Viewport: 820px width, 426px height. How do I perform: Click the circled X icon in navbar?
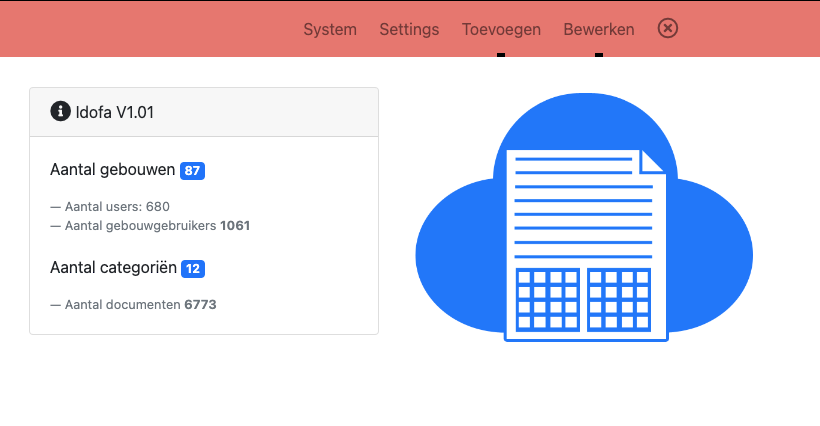tap(668, 28)
